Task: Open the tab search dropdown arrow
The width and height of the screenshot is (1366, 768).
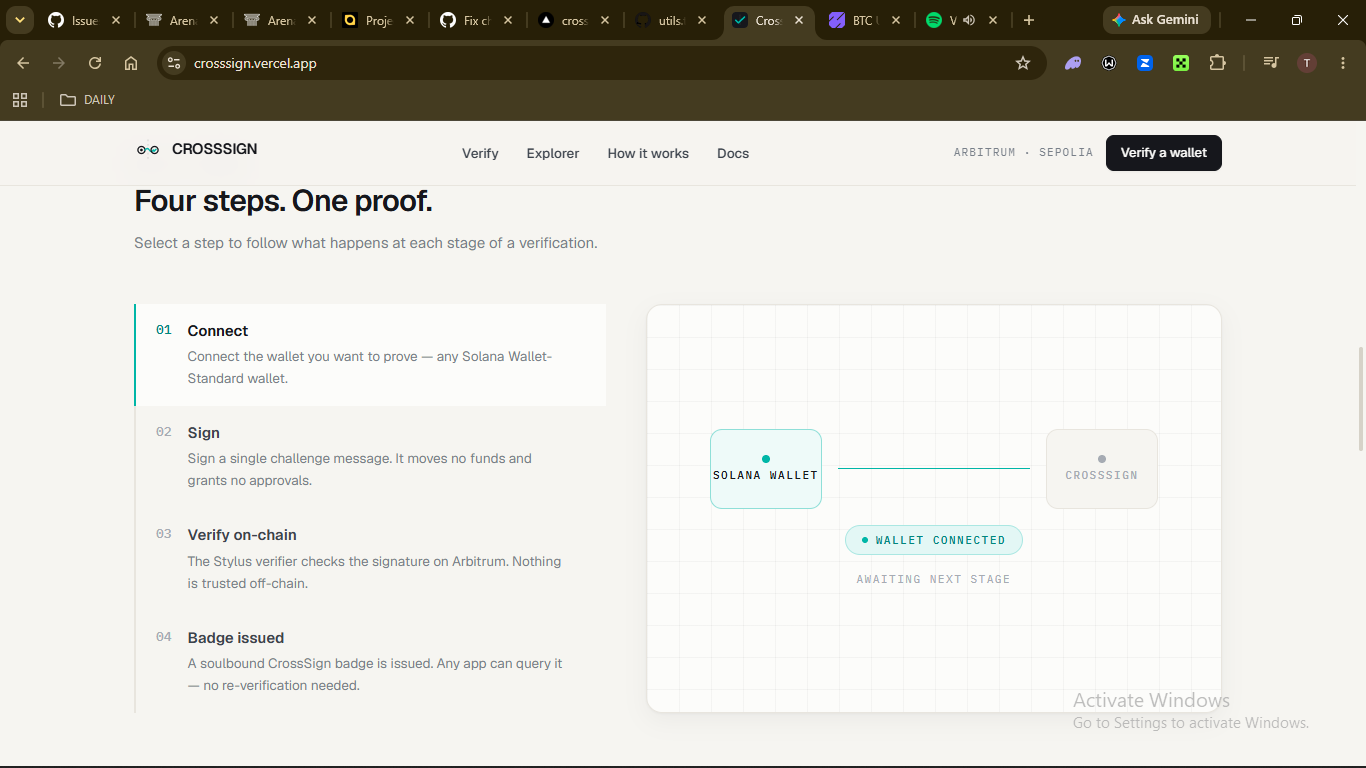Action: coord(19,20)
